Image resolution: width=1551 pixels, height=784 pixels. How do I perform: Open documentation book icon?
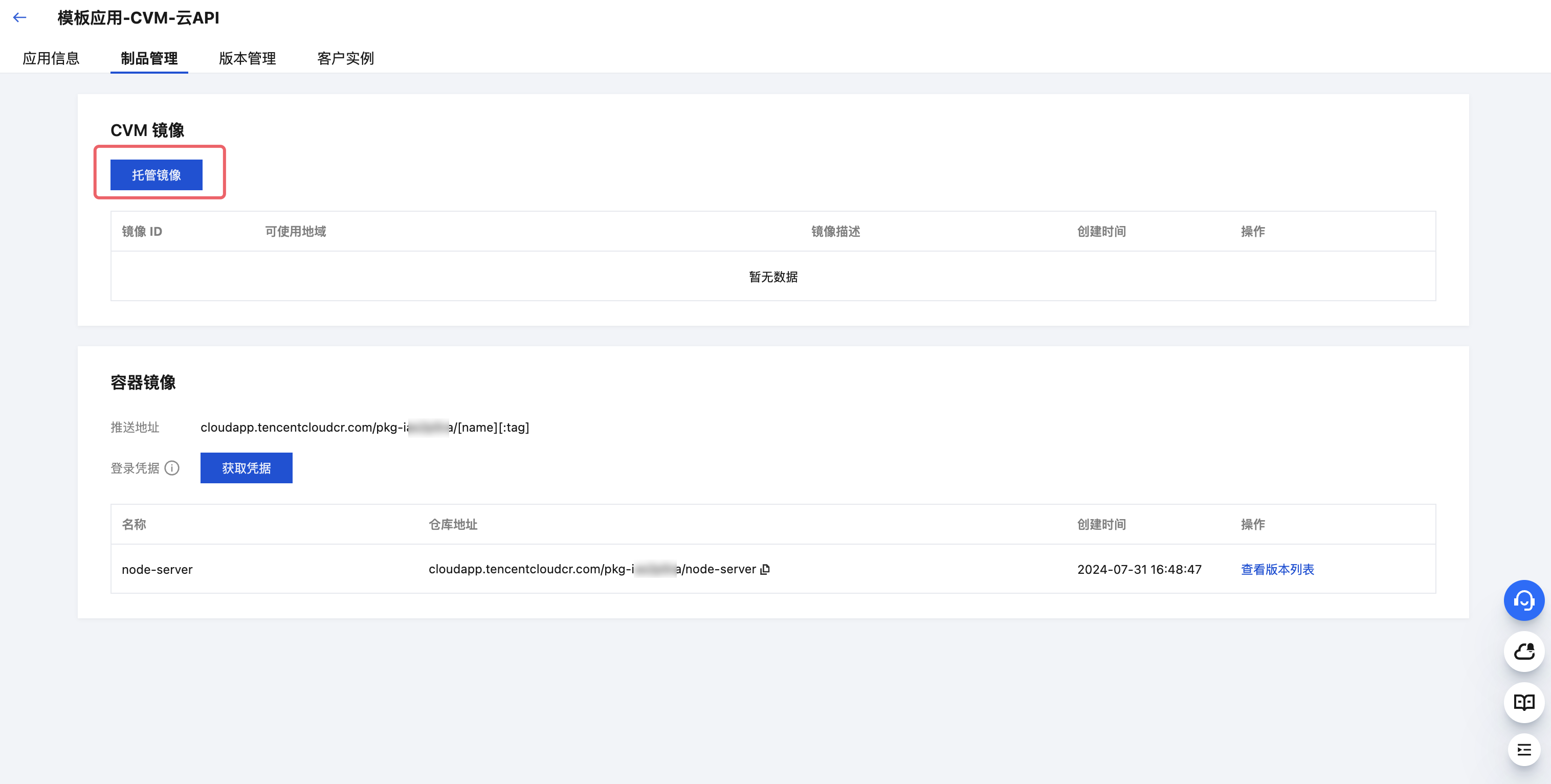pos(1523,702)
